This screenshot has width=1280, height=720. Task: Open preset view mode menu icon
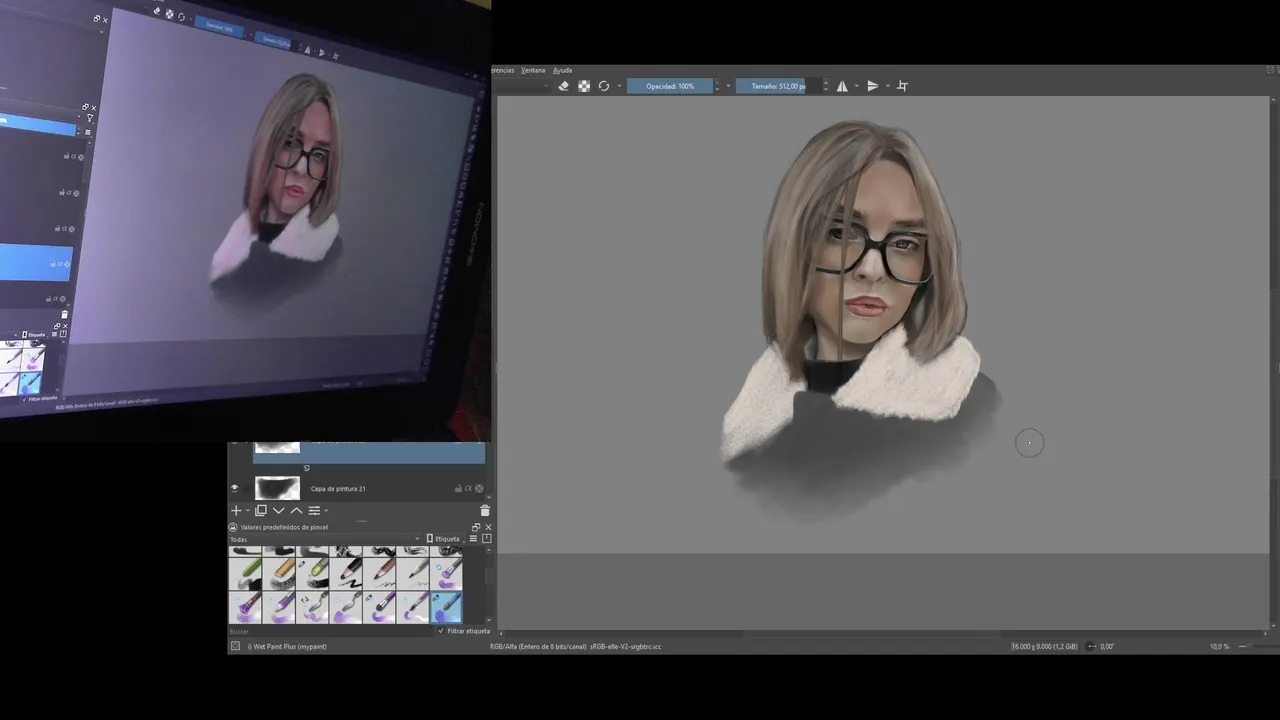click(x=474, y=539)
